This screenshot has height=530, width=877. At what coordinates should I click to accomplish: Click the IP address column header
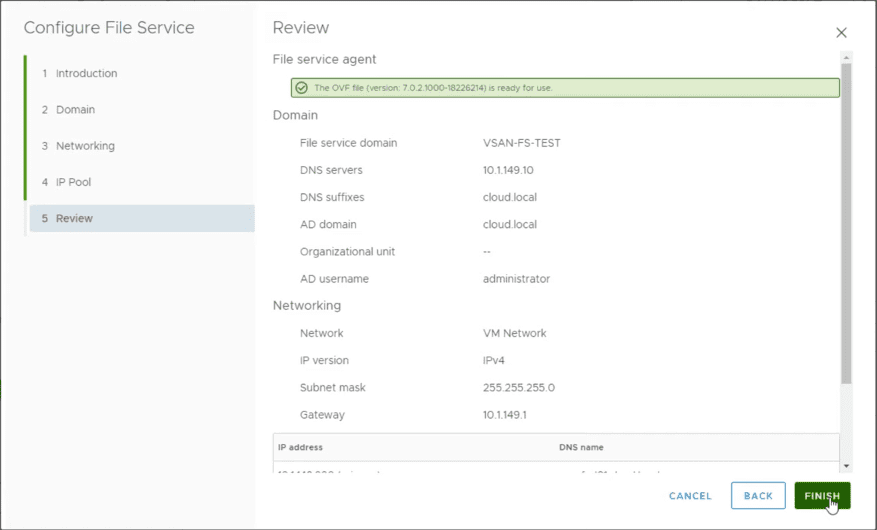tap(300, 447)
